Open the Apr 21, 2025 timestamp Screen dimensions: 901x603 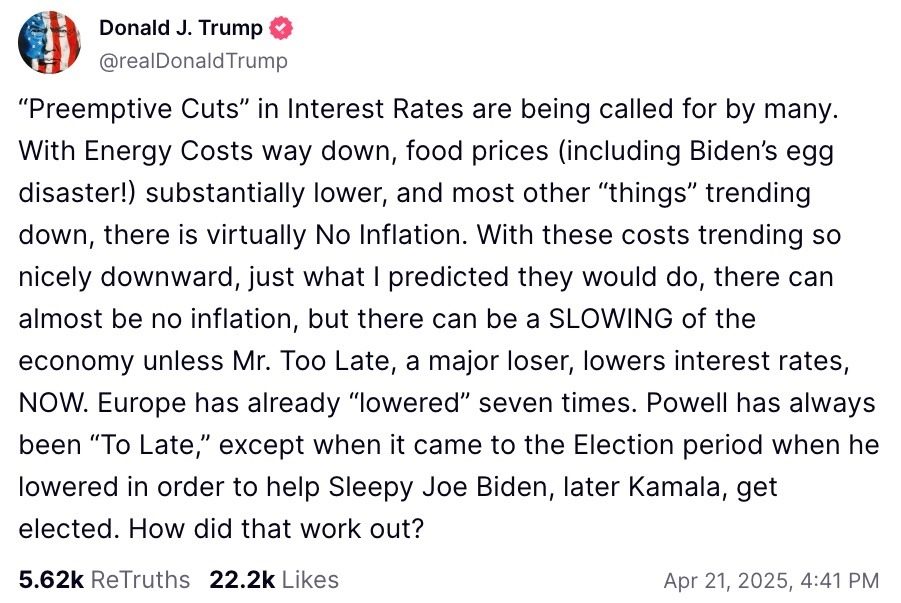coord(771,581)
